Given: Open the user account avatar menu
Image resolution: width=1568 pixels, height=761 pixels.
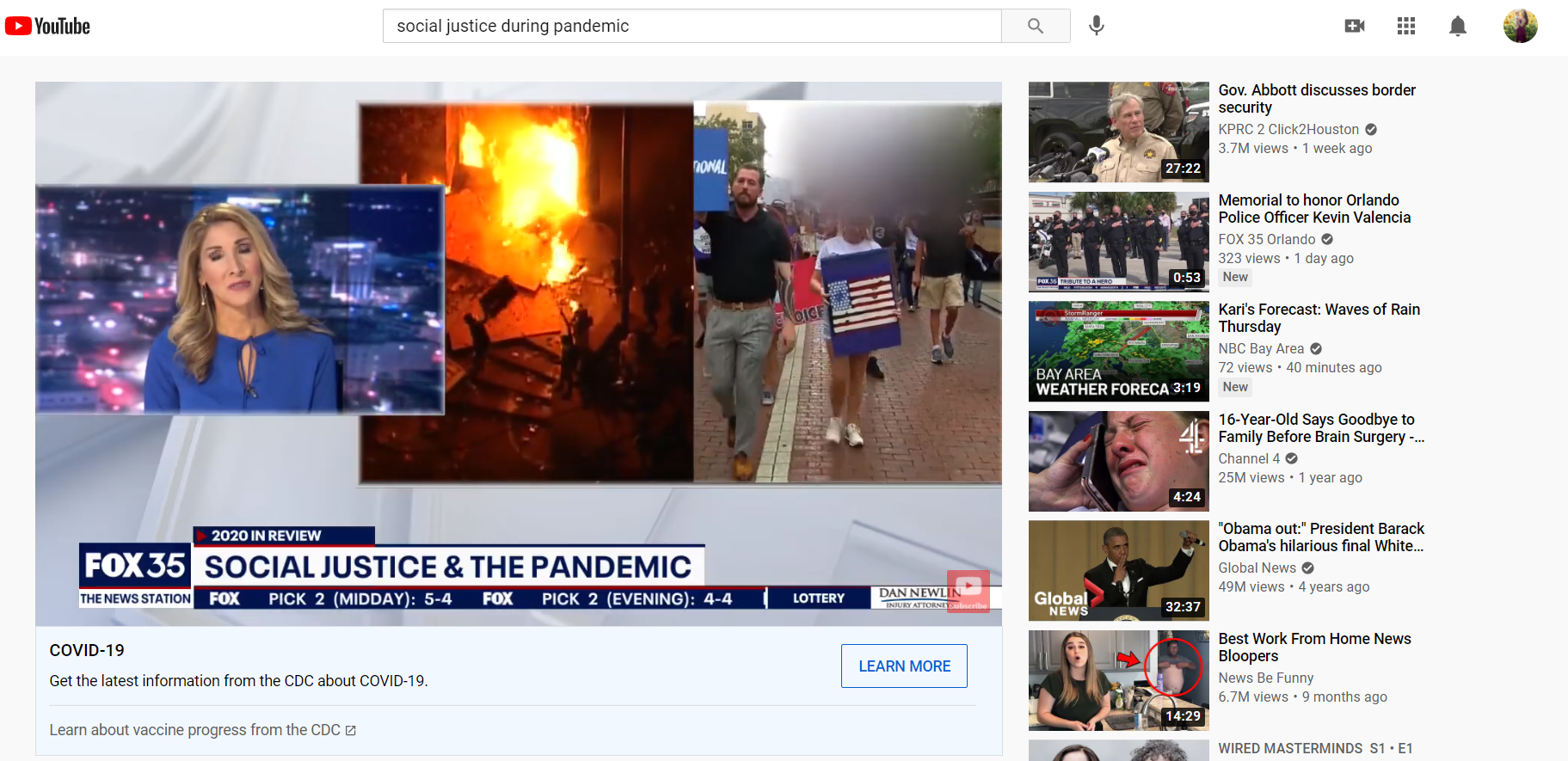Looking at the screenshot, I should (1520, 26).
